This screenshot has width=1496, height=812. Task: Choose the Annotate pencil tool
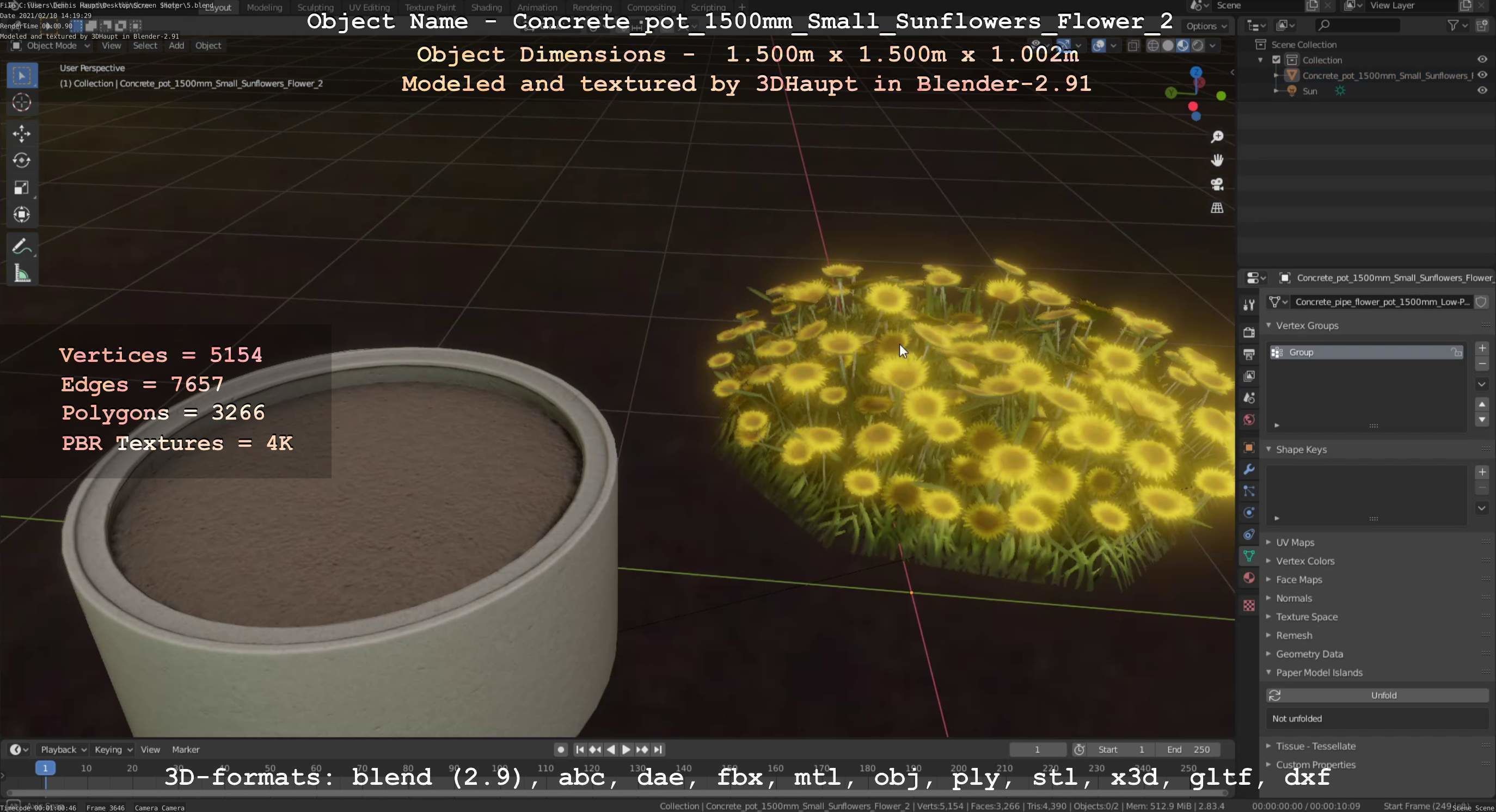pos(22,246)
